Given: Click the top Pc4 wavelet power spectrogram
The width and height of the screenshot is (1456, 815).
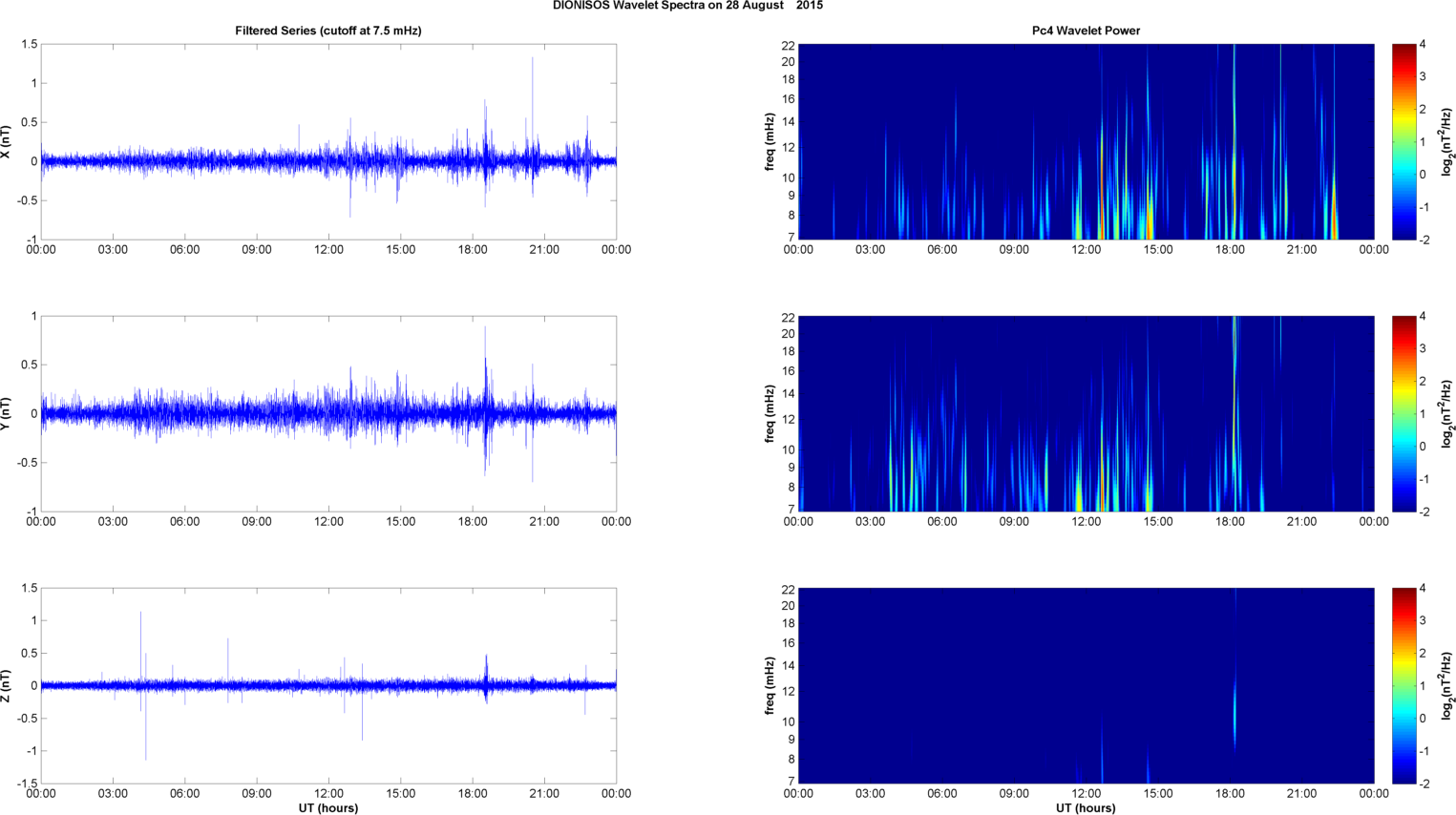Looking at the screenshot, I should pos(1086,141).
